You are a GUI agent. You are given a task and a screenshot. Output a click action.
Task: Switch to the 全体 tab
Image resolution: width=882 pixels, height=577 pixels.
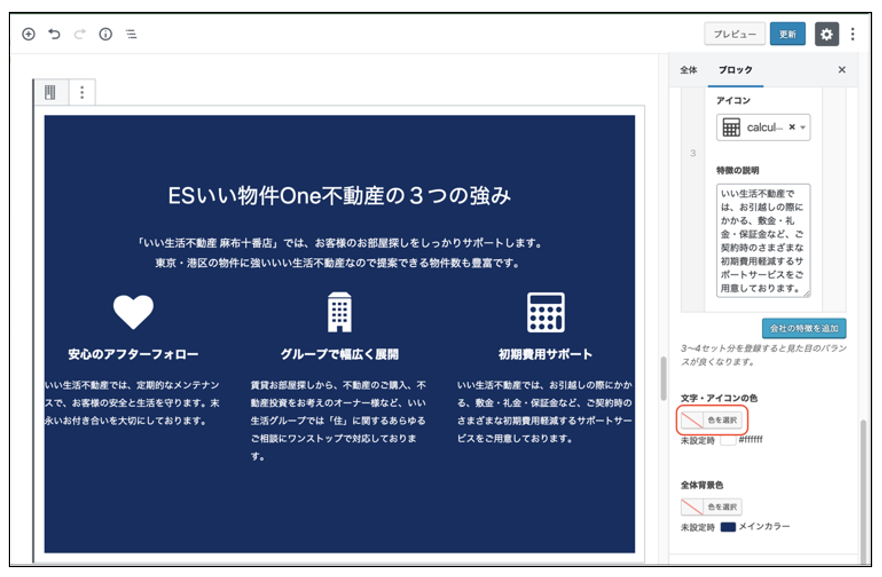688,70
